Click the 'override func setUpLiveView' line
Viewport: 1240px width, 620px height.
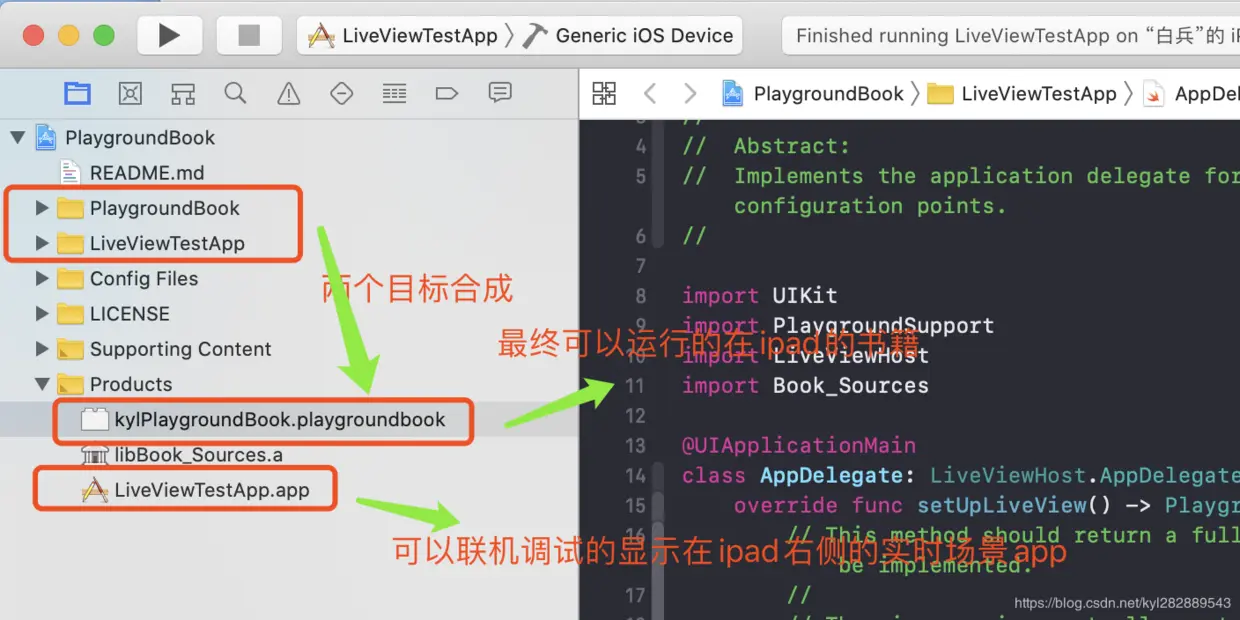pos(987,505)
